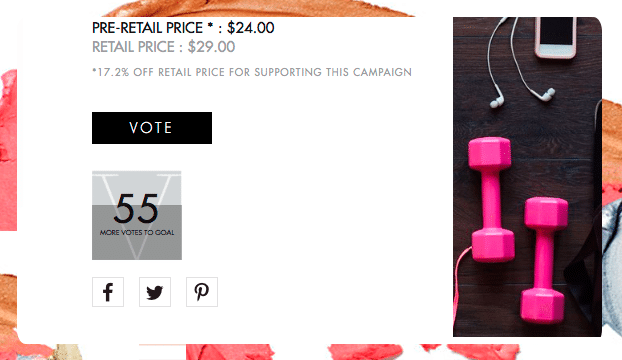The width and height of the screenshot is (622, 360).
Task: Select the shorter right pink dumbbell
Action: (543, 260)
